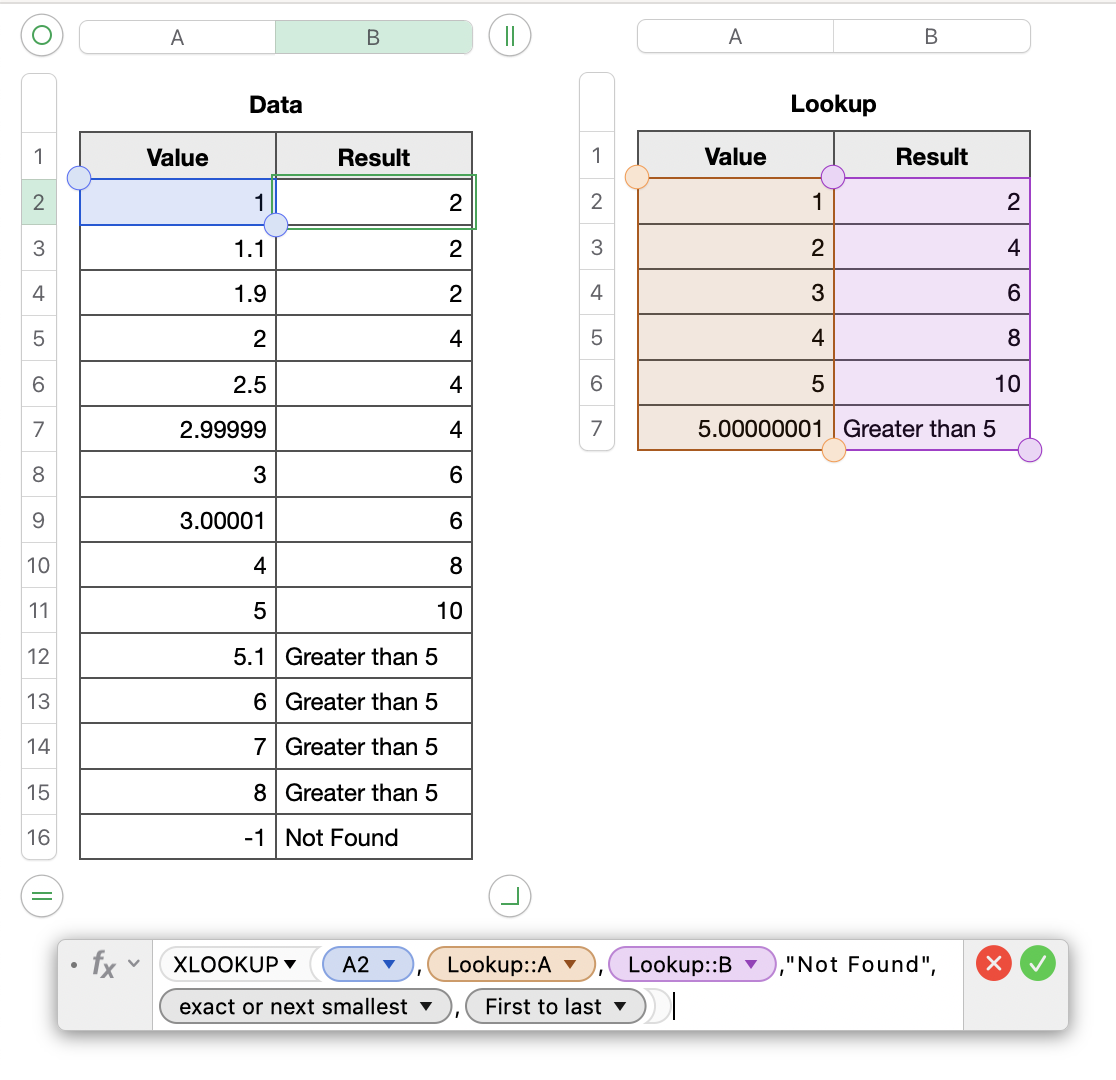Click the Data cell containing 2.99999

pos(178,429)
